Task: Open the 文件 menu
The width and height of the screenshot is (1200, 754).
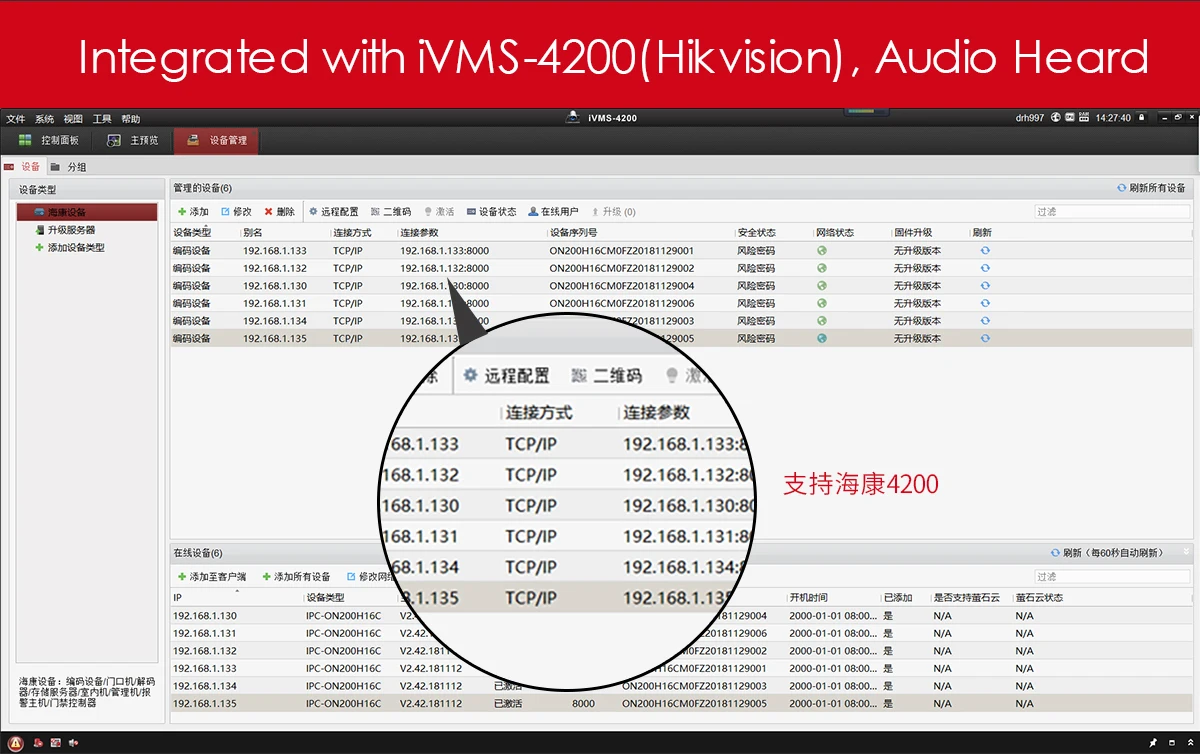Action: click(x=16, y=119)
